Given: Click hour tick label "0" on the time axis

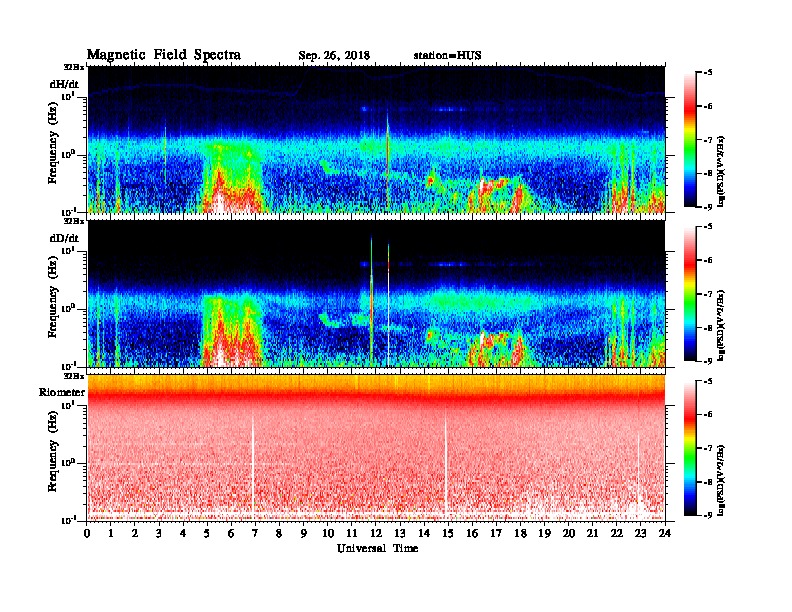Looking at the screenshot, I should [87, 533].
